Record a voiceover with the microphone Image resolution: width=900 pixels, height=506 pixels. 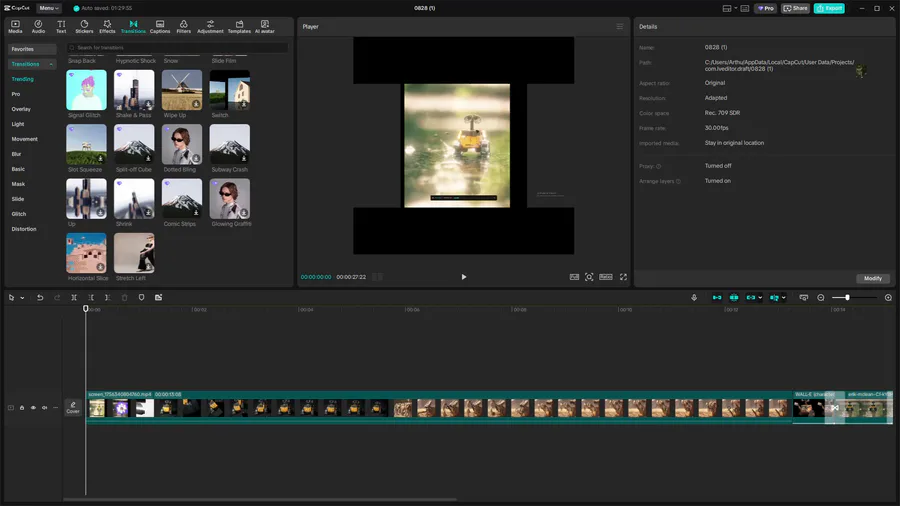(694, 297)
